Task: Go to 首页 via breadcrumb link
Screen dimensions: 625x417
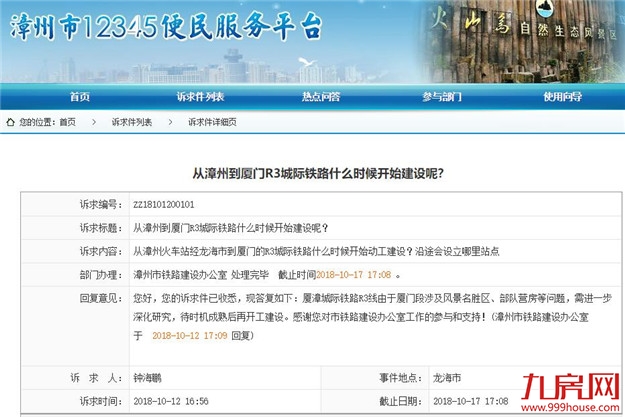Action: [68, 122]
